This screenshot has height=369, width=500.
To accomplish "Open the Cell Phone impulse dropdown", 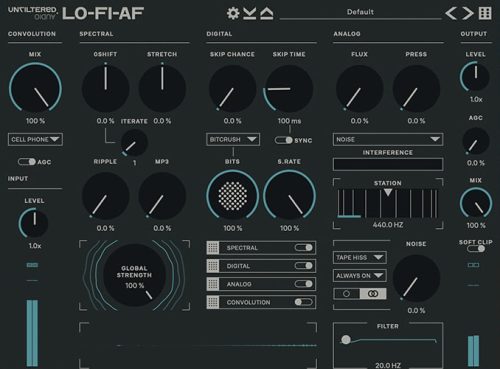I will 35,139.
